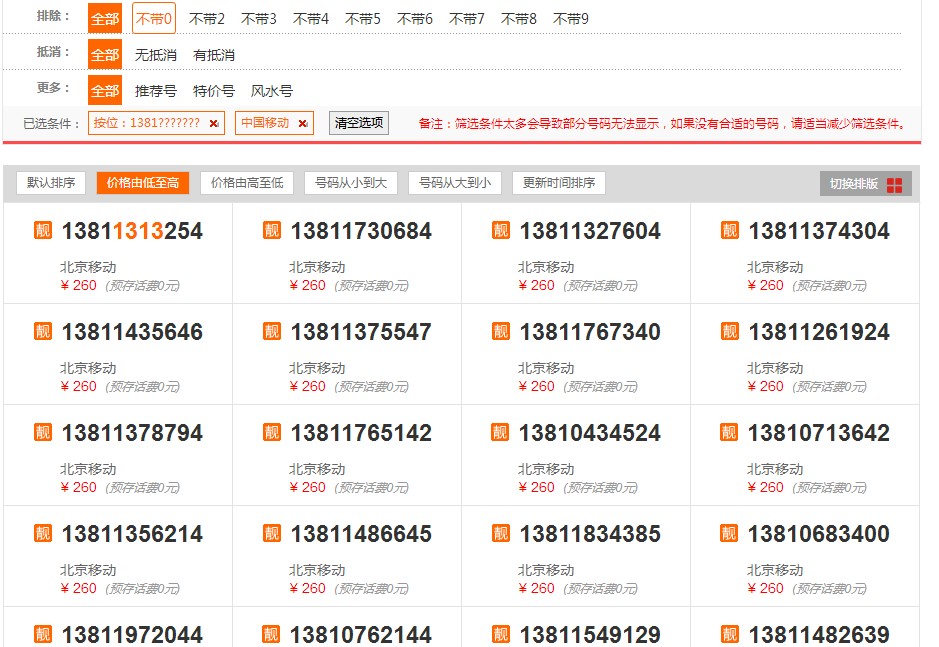The height and width of the screenshot is (647, 939).
Task: Sort by 更新时间排序
Action: click(x=559, y=183)
